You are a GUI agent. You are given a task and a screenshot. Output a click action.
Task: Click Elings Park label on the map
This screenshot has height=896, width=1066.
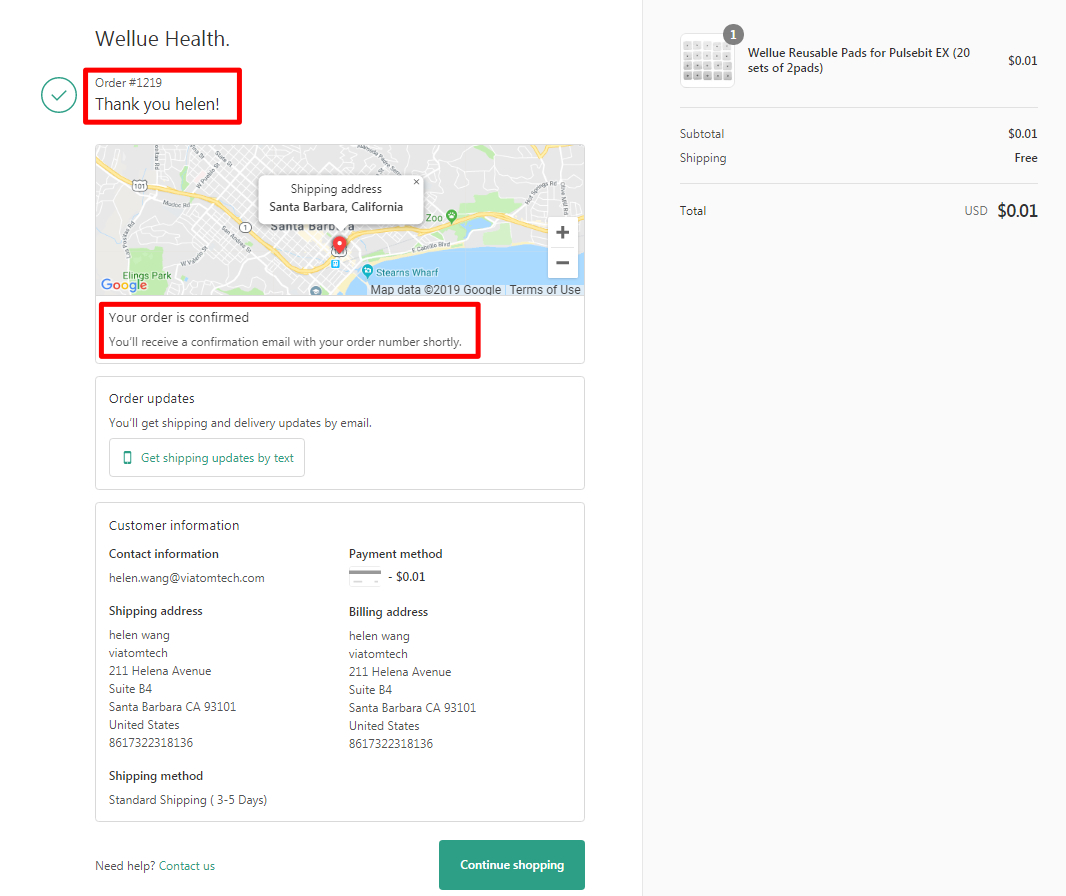coord(147,275)
